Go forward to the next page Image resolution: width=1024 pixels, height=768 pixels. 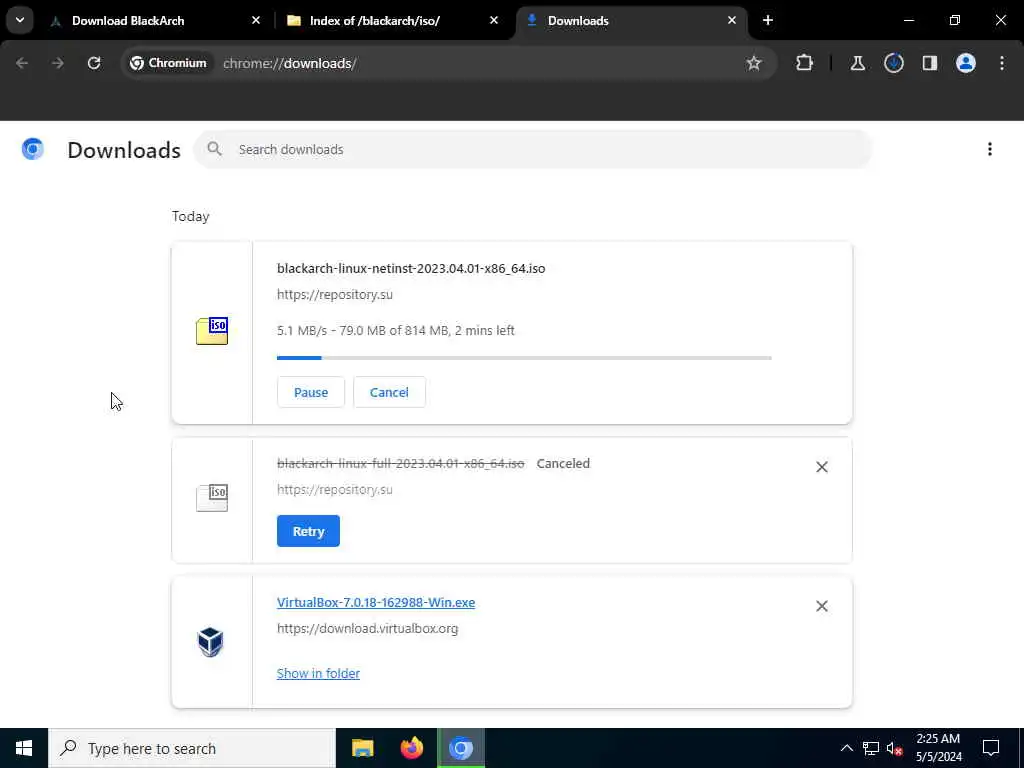pyautogui.click(x=57, y=63)
